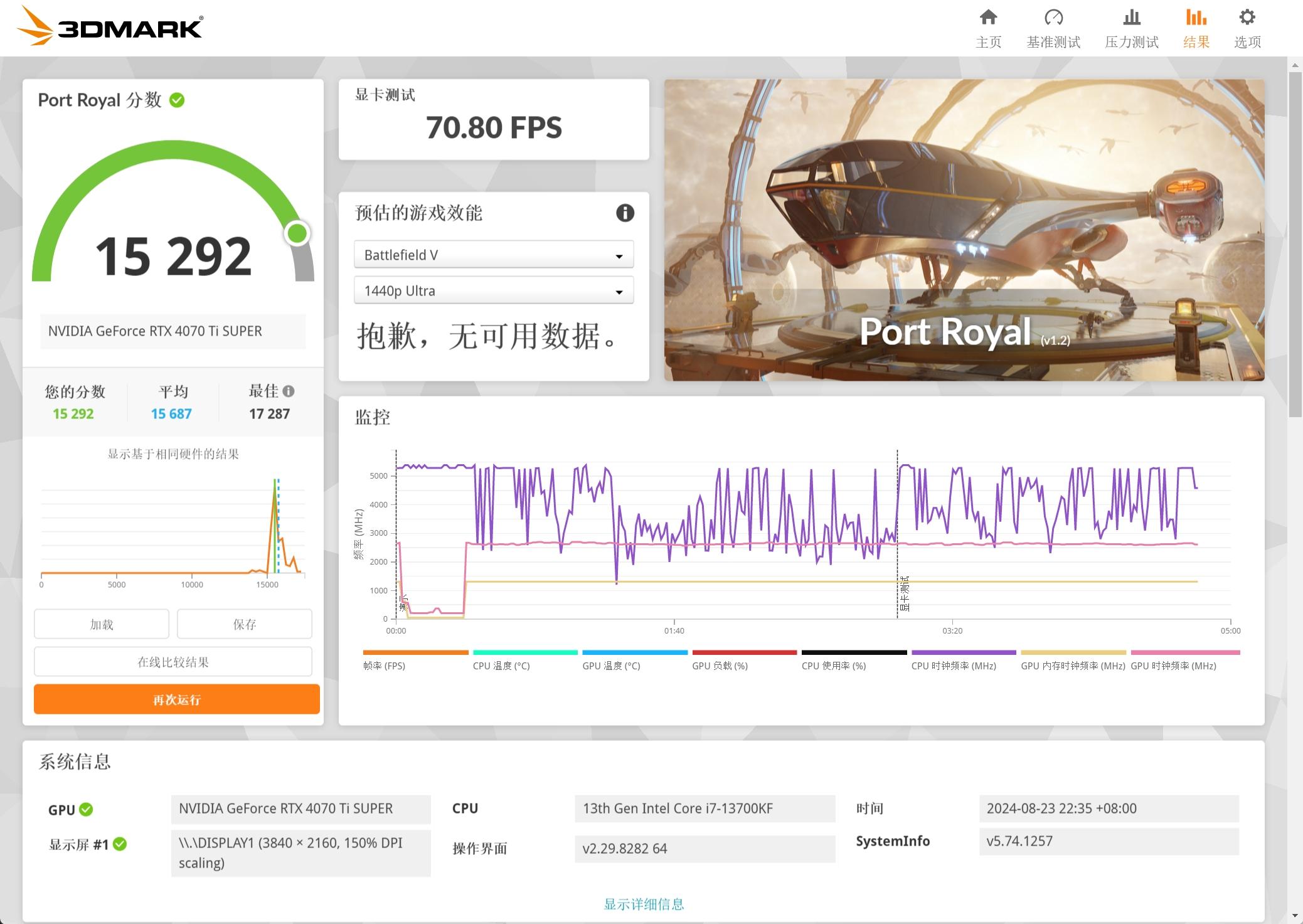Open options (选项) gear icon
Viewport: 1303px width, 924px height.
coord(1247,17)
